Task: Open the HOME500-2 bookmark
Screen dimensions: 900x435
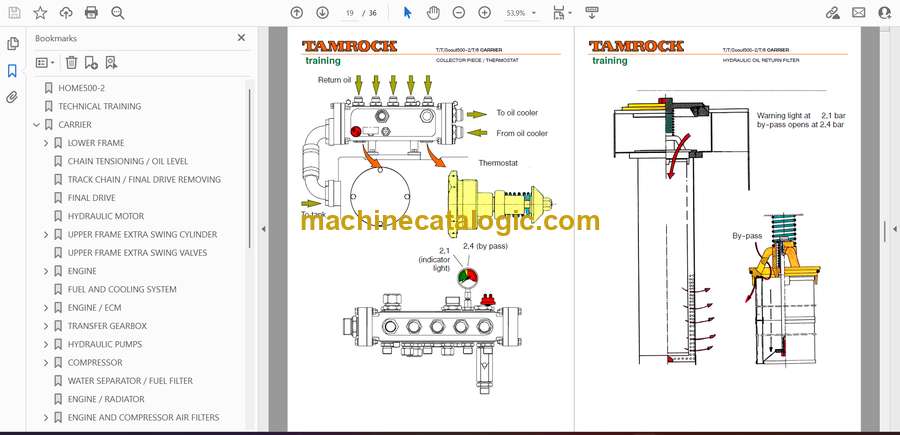Action: pos(82,88)
